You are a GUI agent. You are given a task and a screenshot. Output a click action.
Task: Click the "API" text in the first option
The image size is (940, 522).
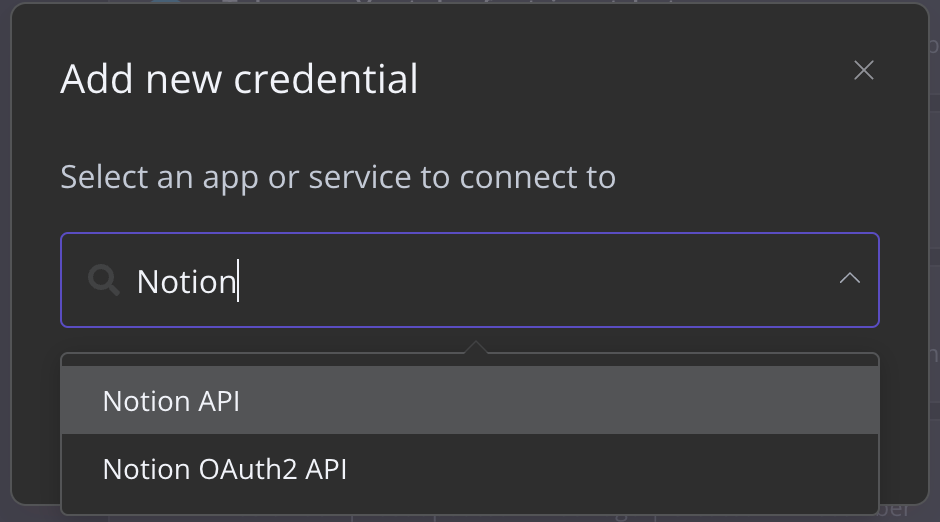218,401
